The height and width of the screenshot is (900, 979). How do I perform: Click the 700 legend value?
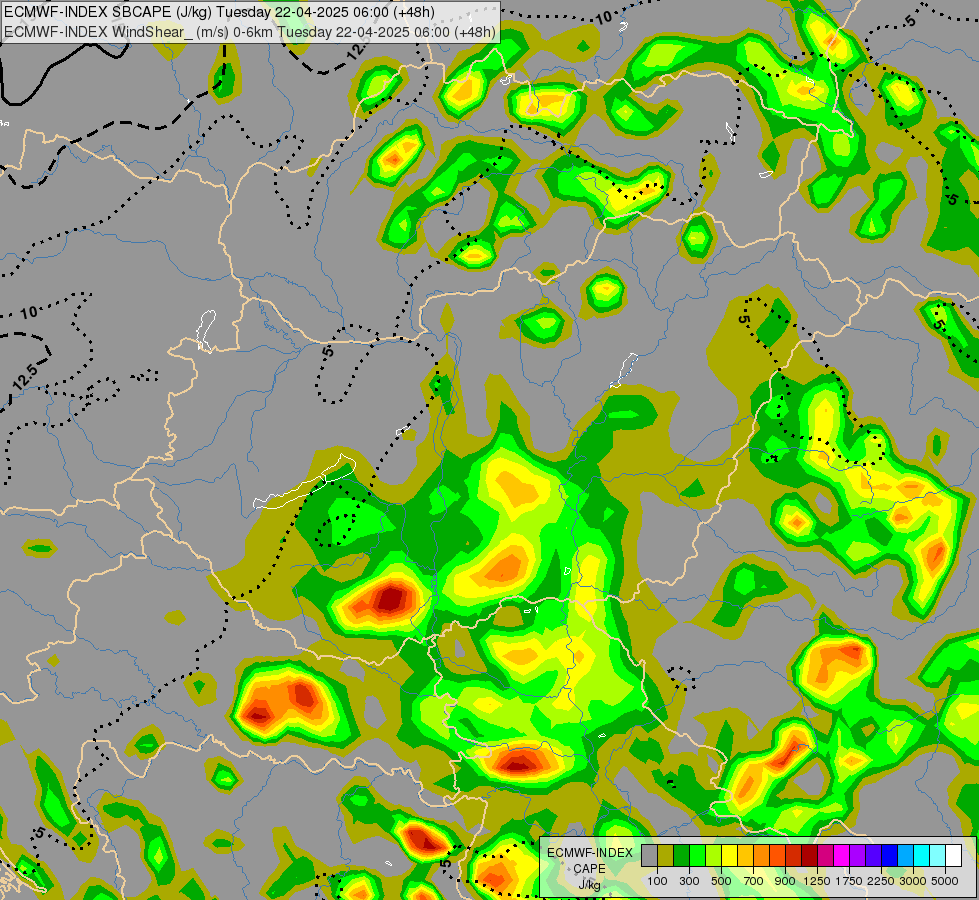point(754,881)
